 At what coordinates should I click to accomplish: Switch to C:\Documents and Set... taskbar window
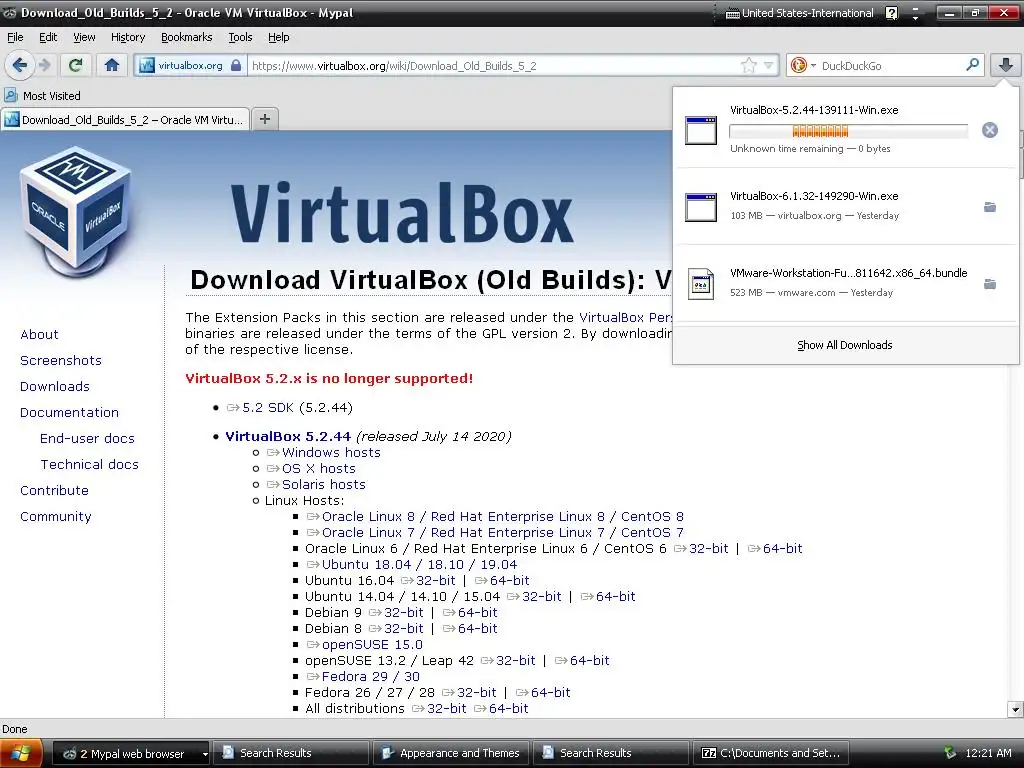point(769,753)
